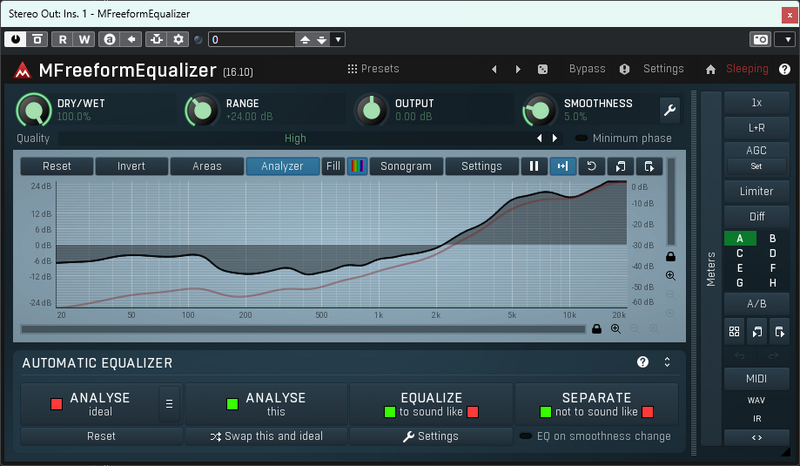Toggle EQ on smoothness change
The image size is (800, 466).
click(x=595, y=436)
